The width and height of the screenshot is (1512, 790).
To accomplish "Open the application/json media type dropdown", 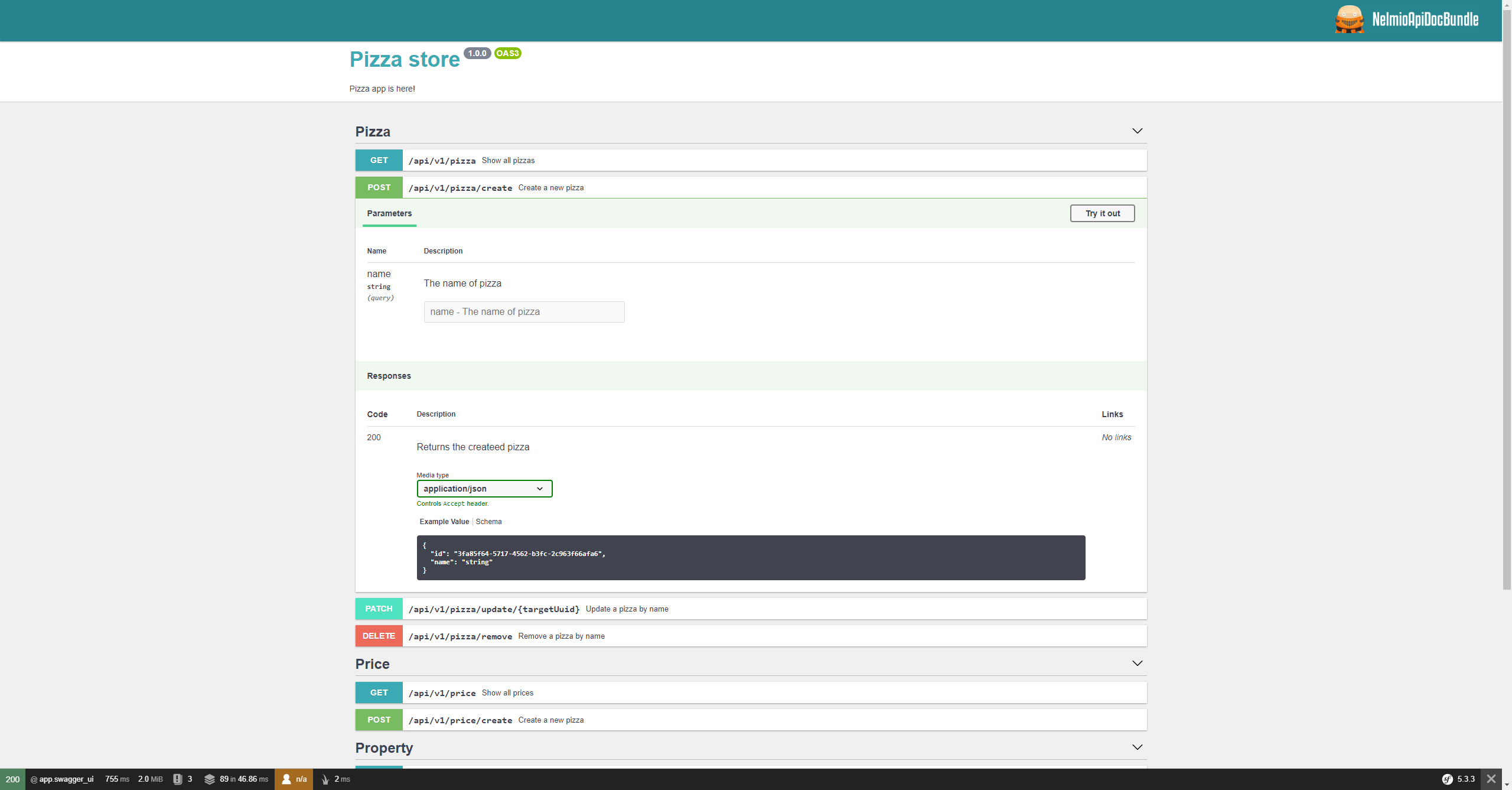I will point(484,489).
